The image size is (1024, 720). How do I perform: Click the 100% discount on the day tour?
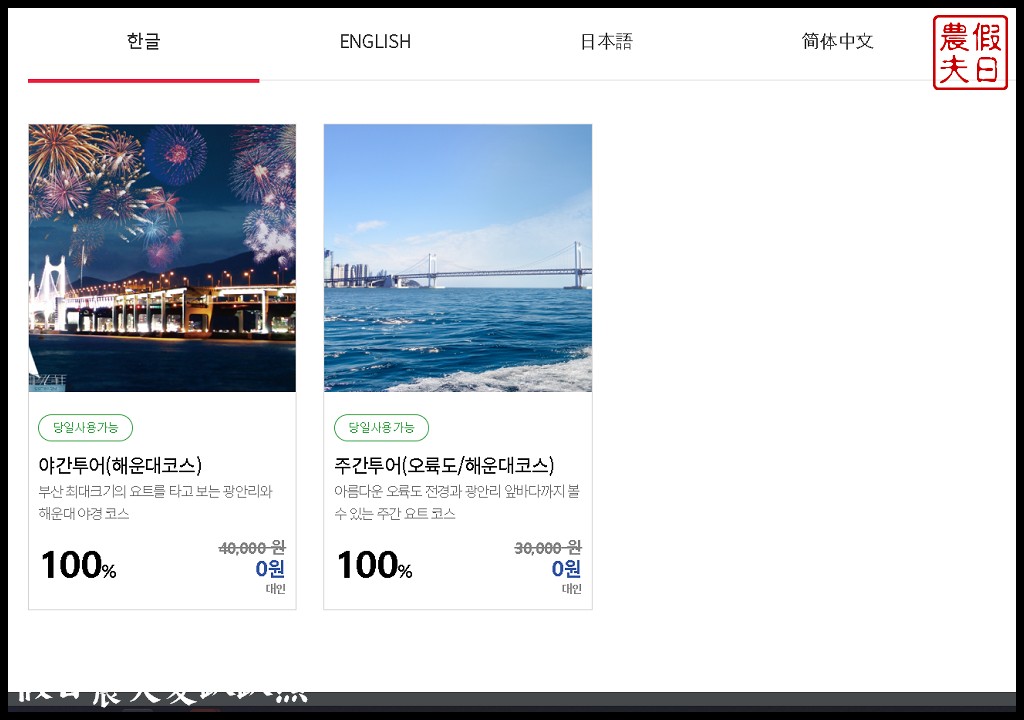pos(374,566)
